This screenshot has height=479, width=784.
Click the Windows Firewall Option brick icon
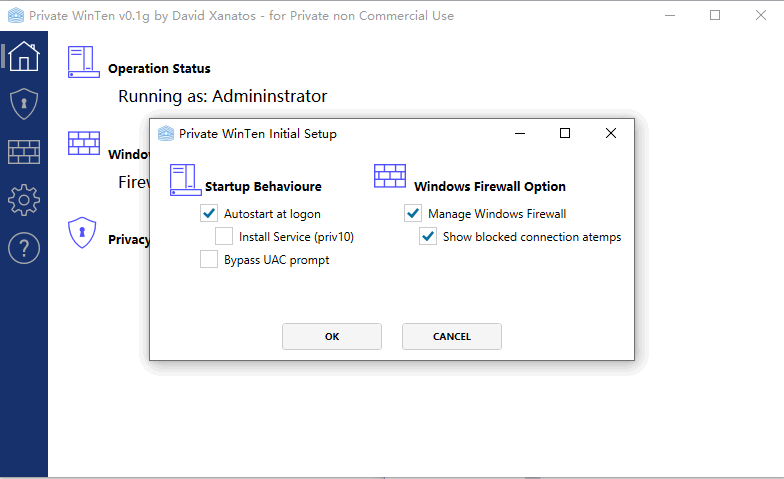click(x=390, y=177)
